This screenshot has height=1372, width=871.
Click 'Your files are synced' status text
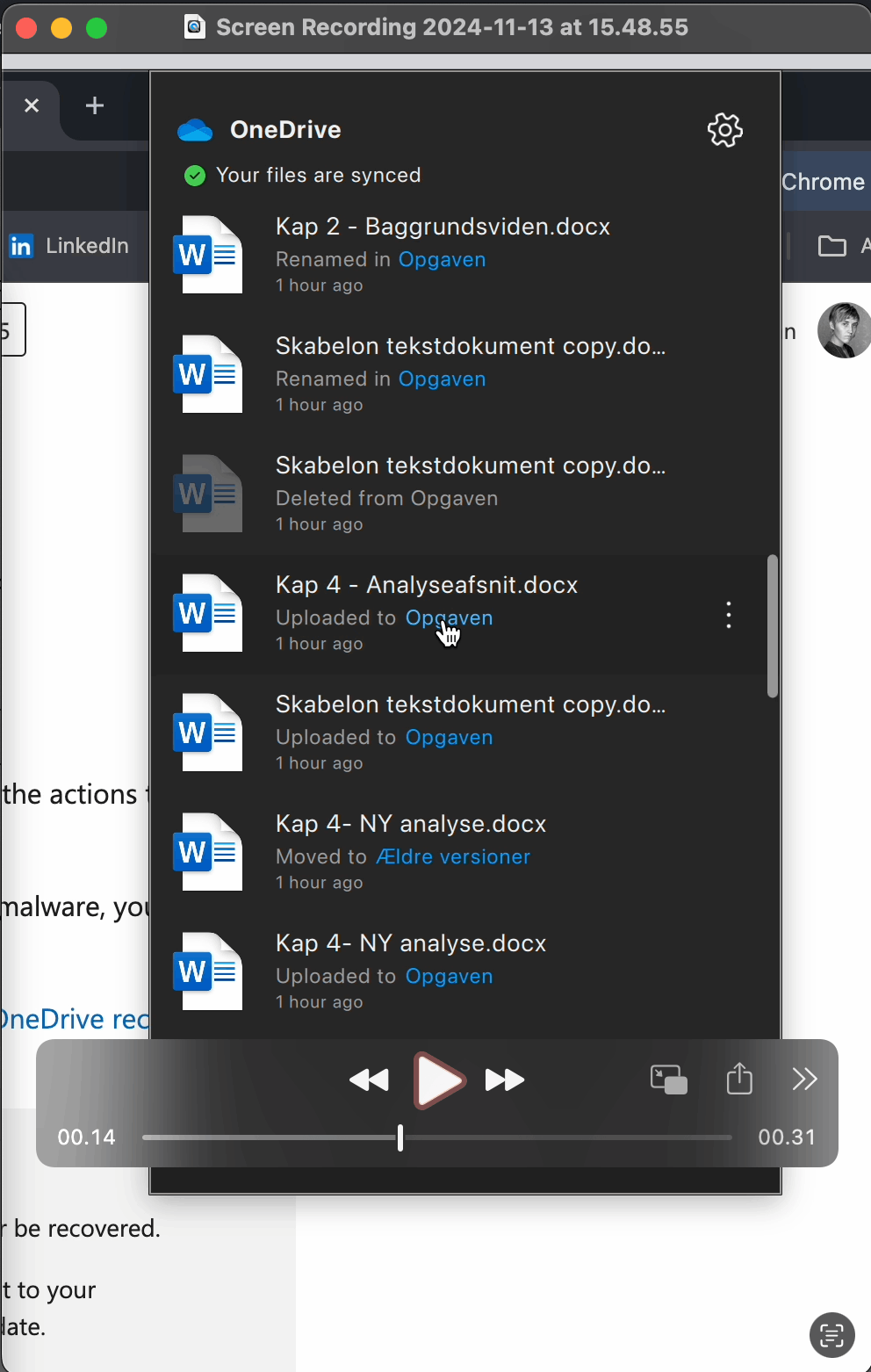pyautogui.click(x=319, y=176)
